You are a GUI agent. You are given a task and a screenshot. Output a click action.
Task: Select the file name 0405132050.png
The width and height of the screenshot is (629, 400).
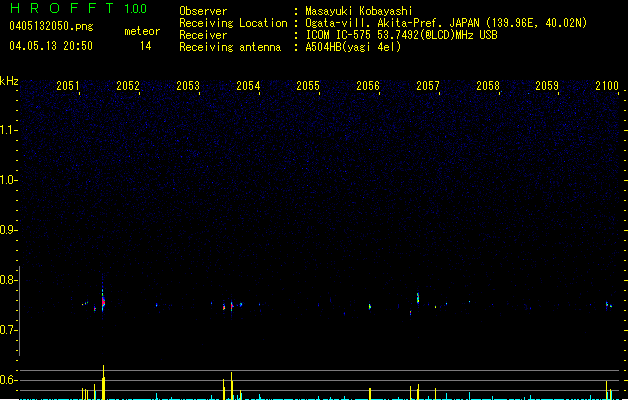pos(51,26)
